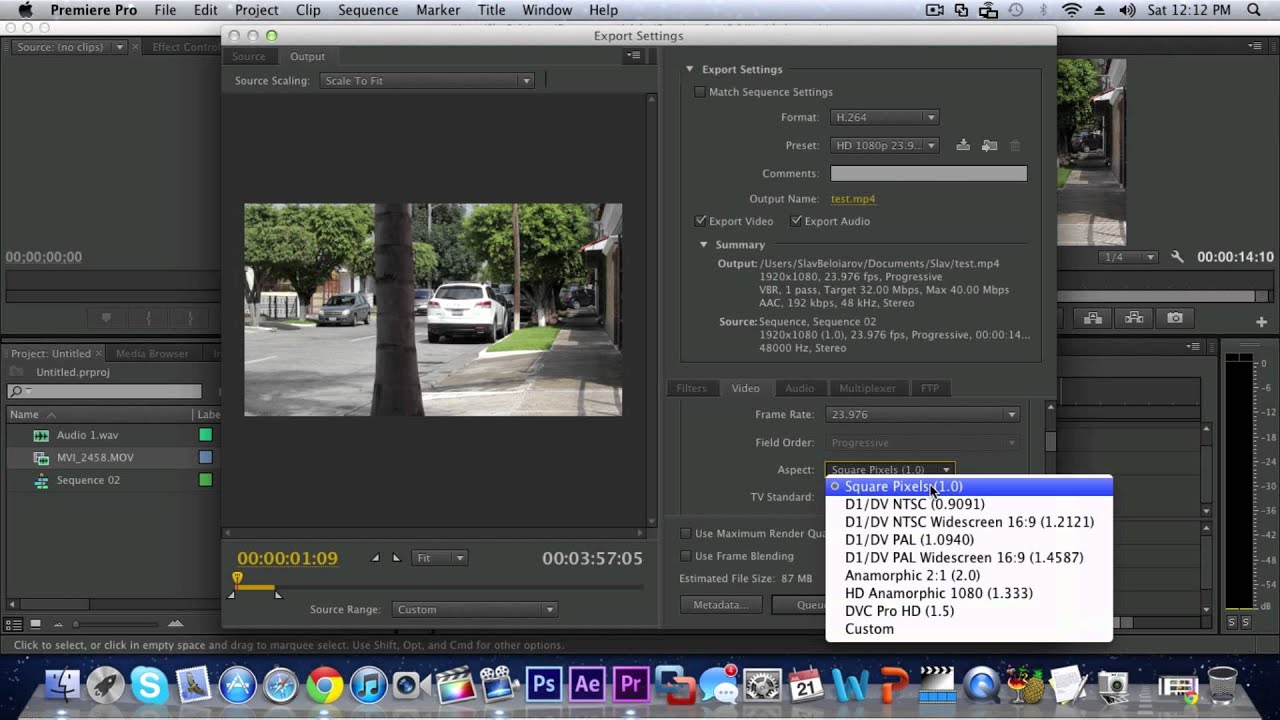Click the Comments input field
Screen dimensions: 1280x720
[x=929, y=173]
